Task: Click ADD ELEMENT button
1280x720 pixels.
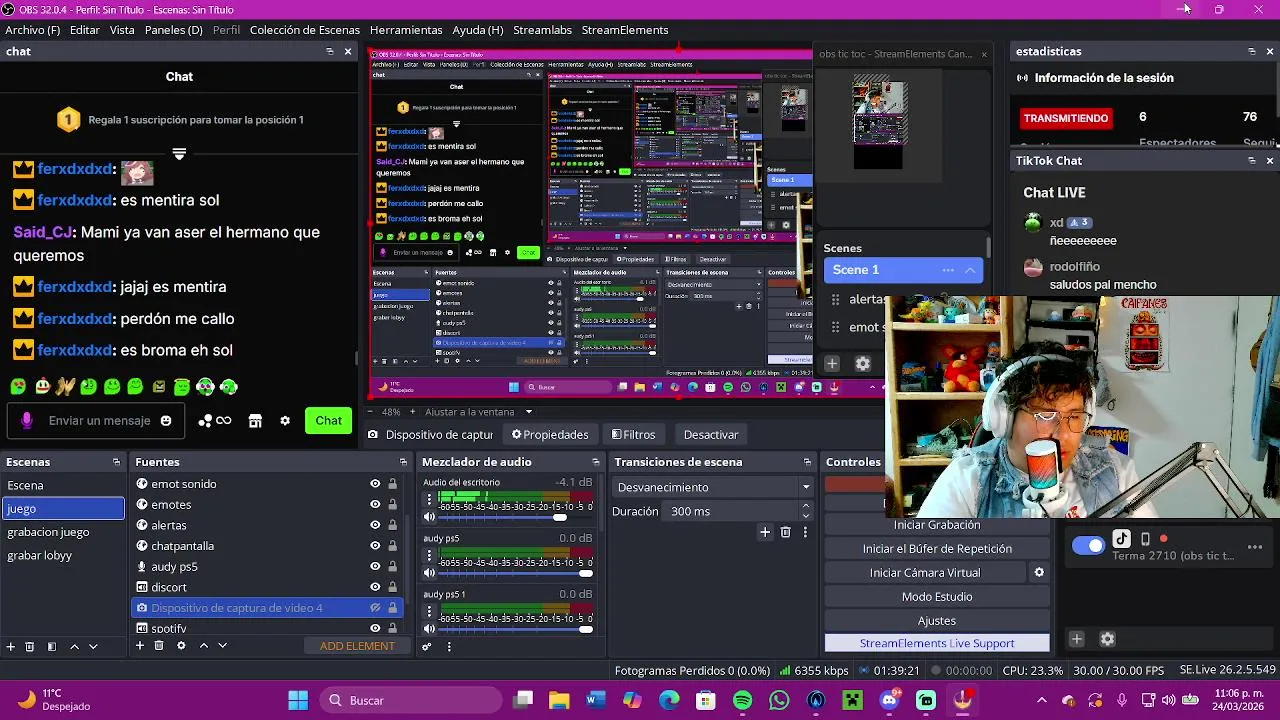Action: coord(357,646)
